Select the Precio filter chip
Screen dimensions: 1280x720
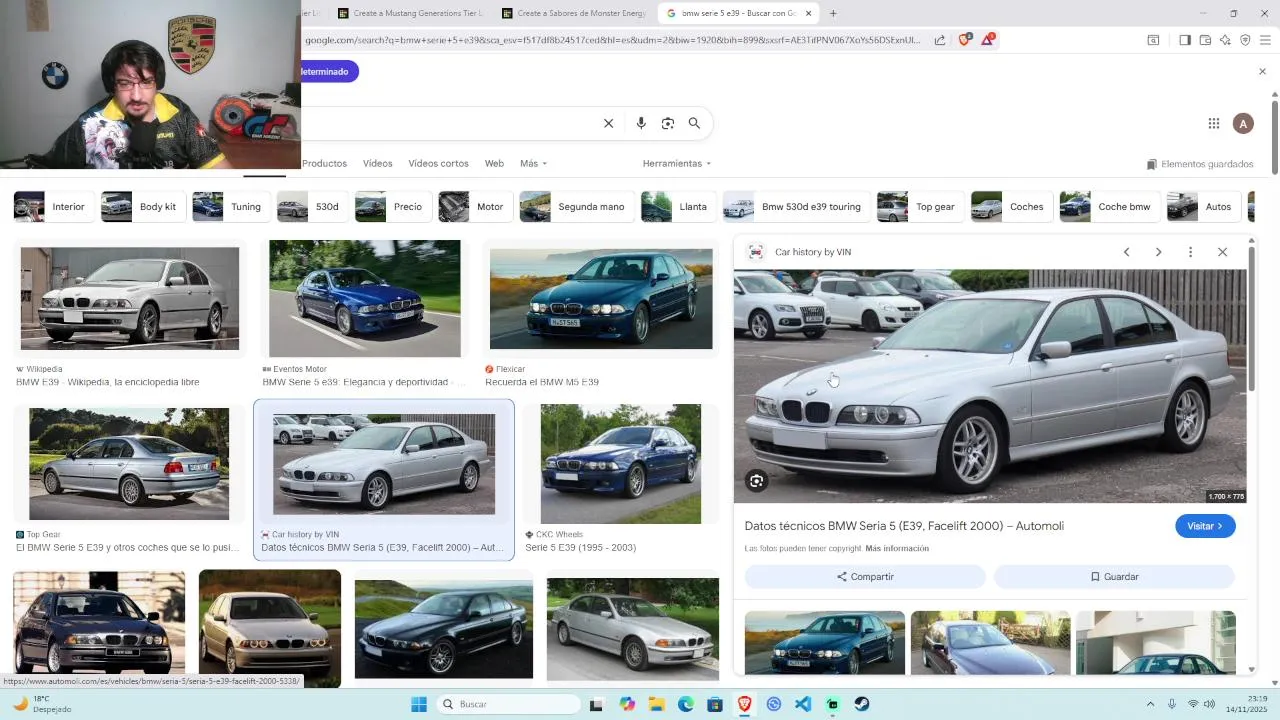coord(393,207)
